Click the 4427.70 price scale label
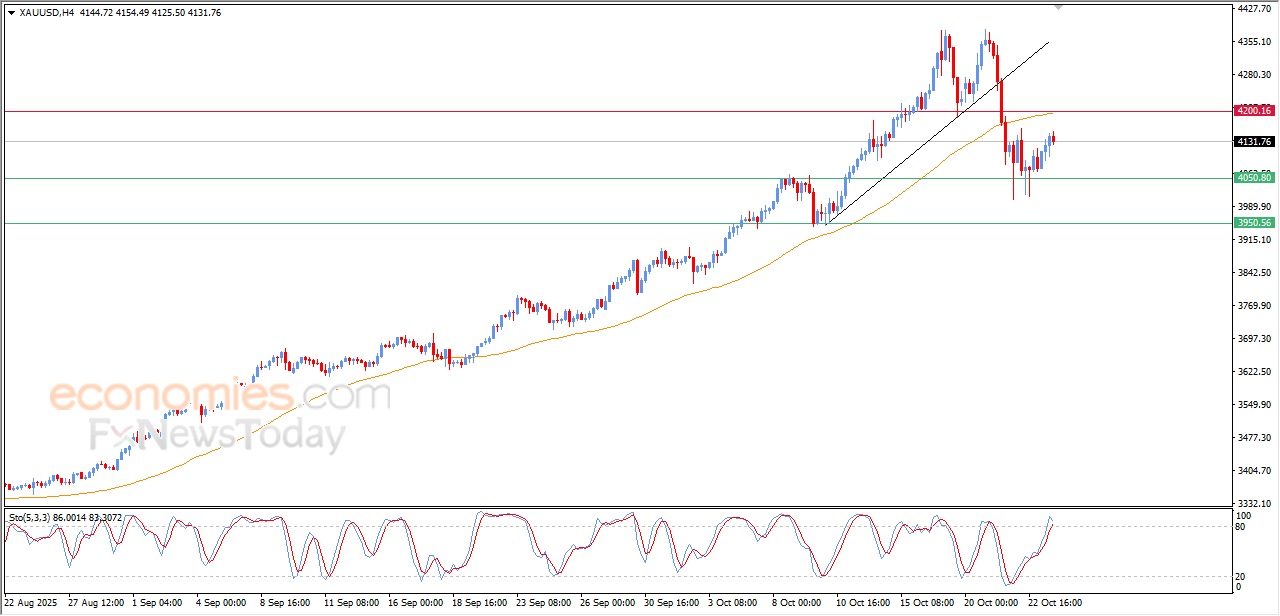This screenshot has height=616, width=1280. coord(1254,9)
